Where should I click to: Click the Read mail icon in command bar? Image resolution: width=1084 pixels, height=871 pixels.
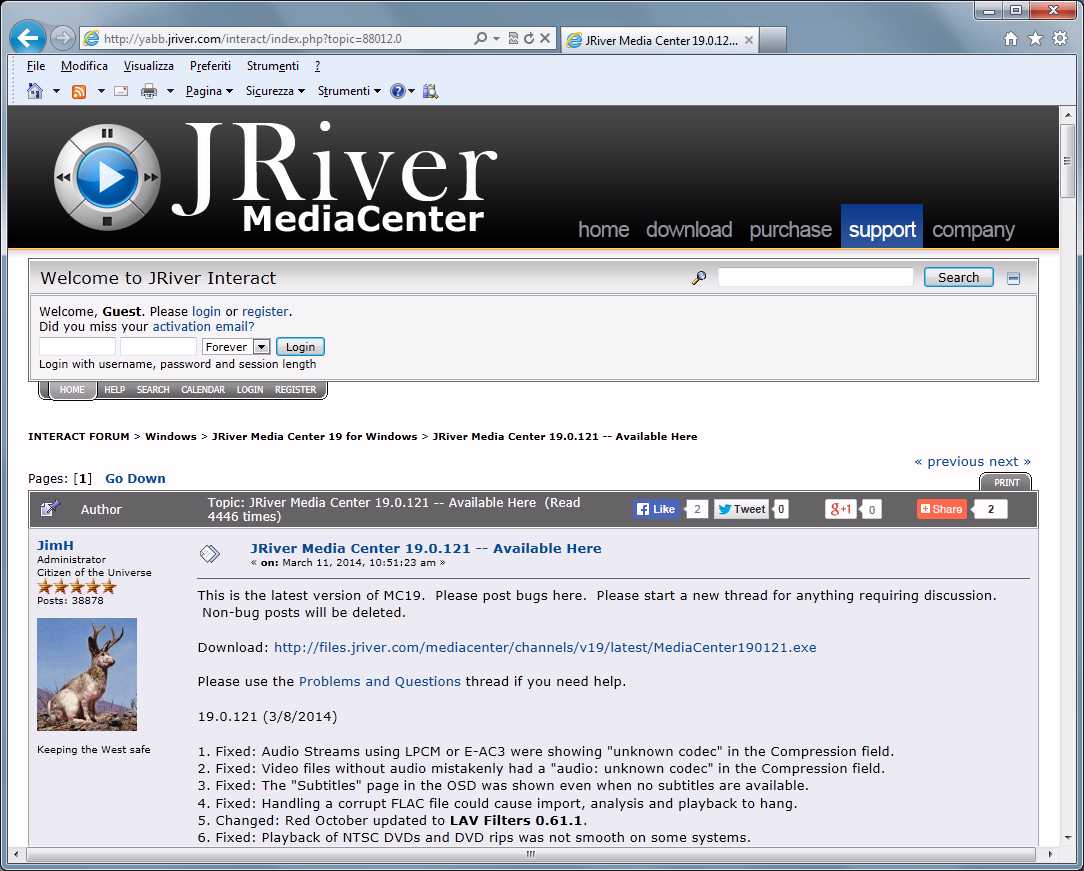pyautogui.click(x=121, y=91)
